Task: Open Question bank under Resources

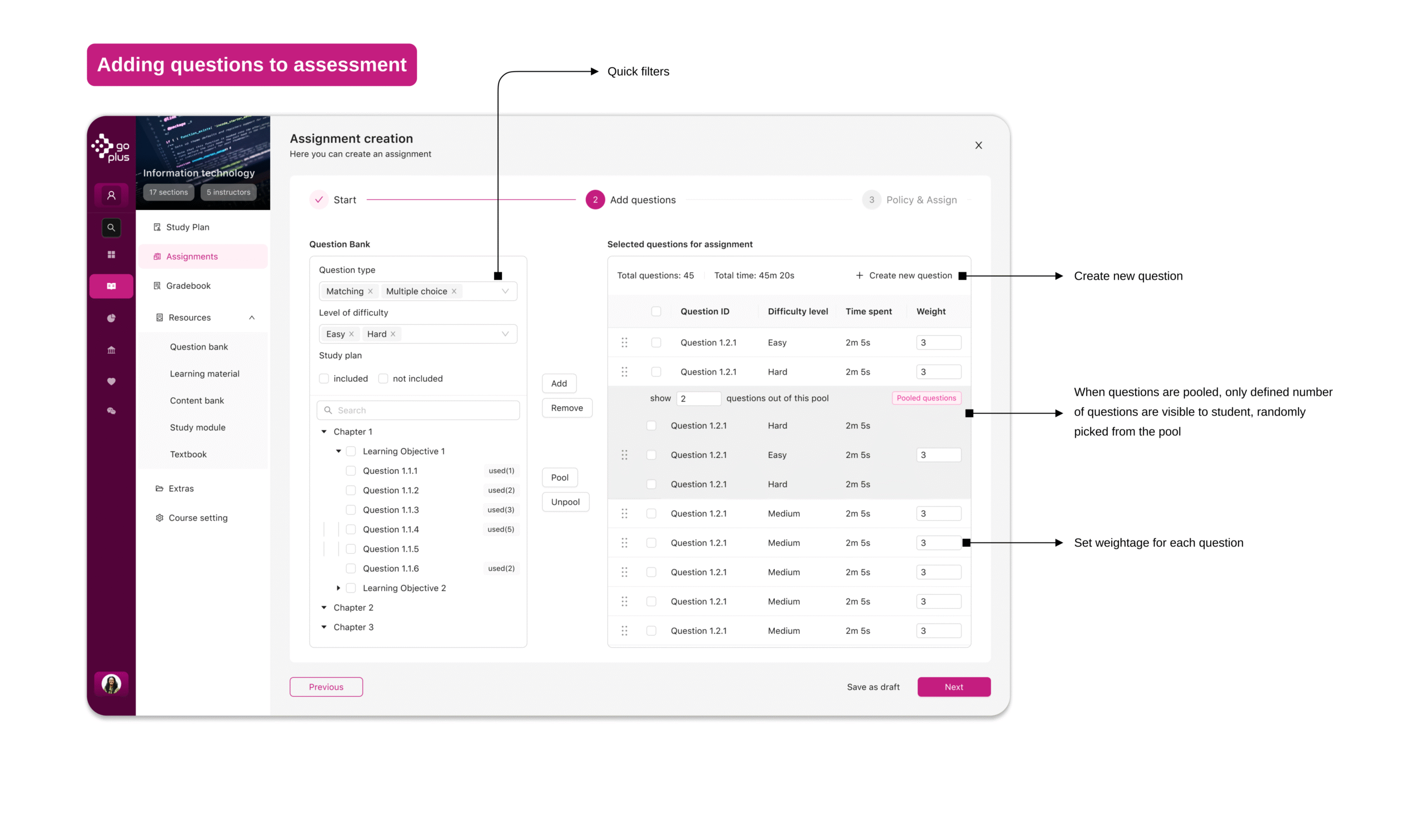Action: pyautogui.click(x=199, y=347)
